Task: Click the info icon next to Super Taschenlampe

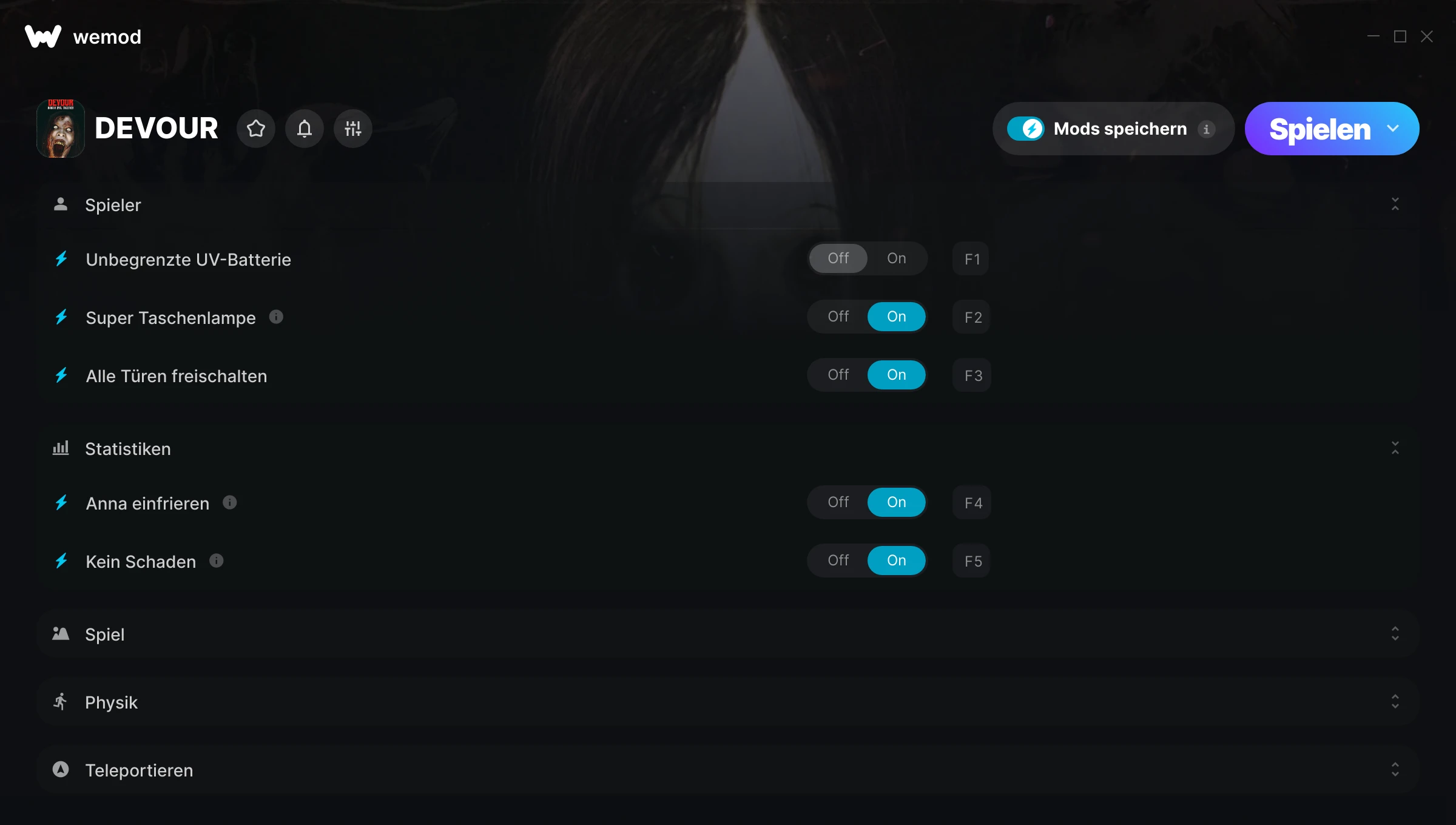Action: click(x=276, y=317)
